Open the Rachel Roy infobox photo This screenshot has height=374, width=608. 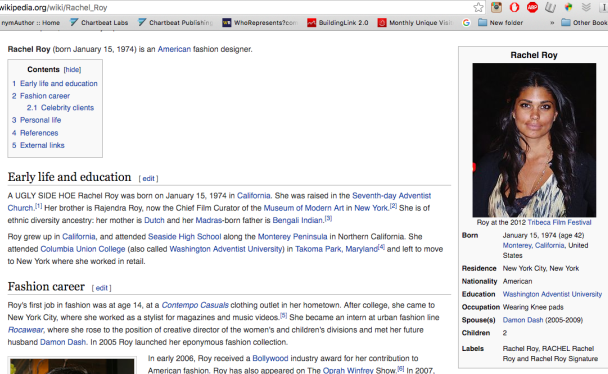pos(534,140)
